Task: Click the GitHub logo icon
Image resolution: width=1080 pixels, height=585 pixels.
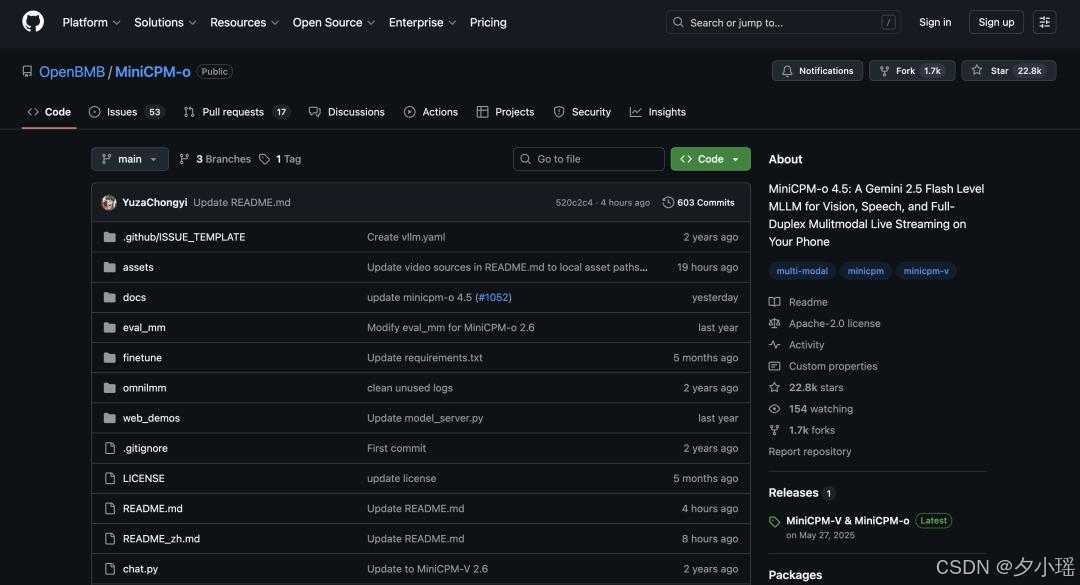Action: coord(32,22)
